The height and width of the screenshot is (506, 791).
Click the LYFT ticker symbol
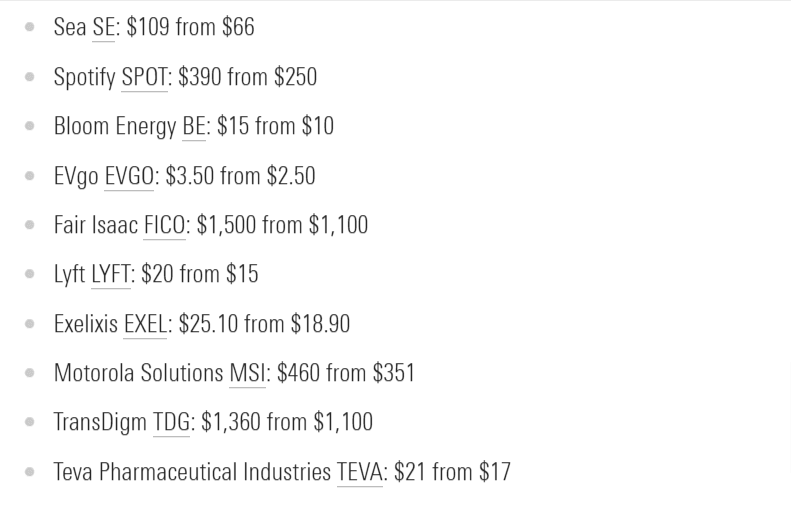point(110,274)
